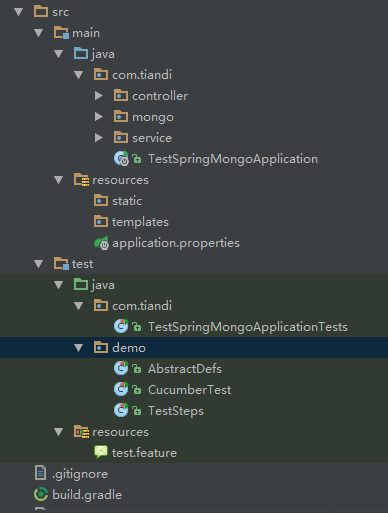Click the application.properties Spring leaf icon
Screen dimensions: 388x513
(x=101, y=243)
